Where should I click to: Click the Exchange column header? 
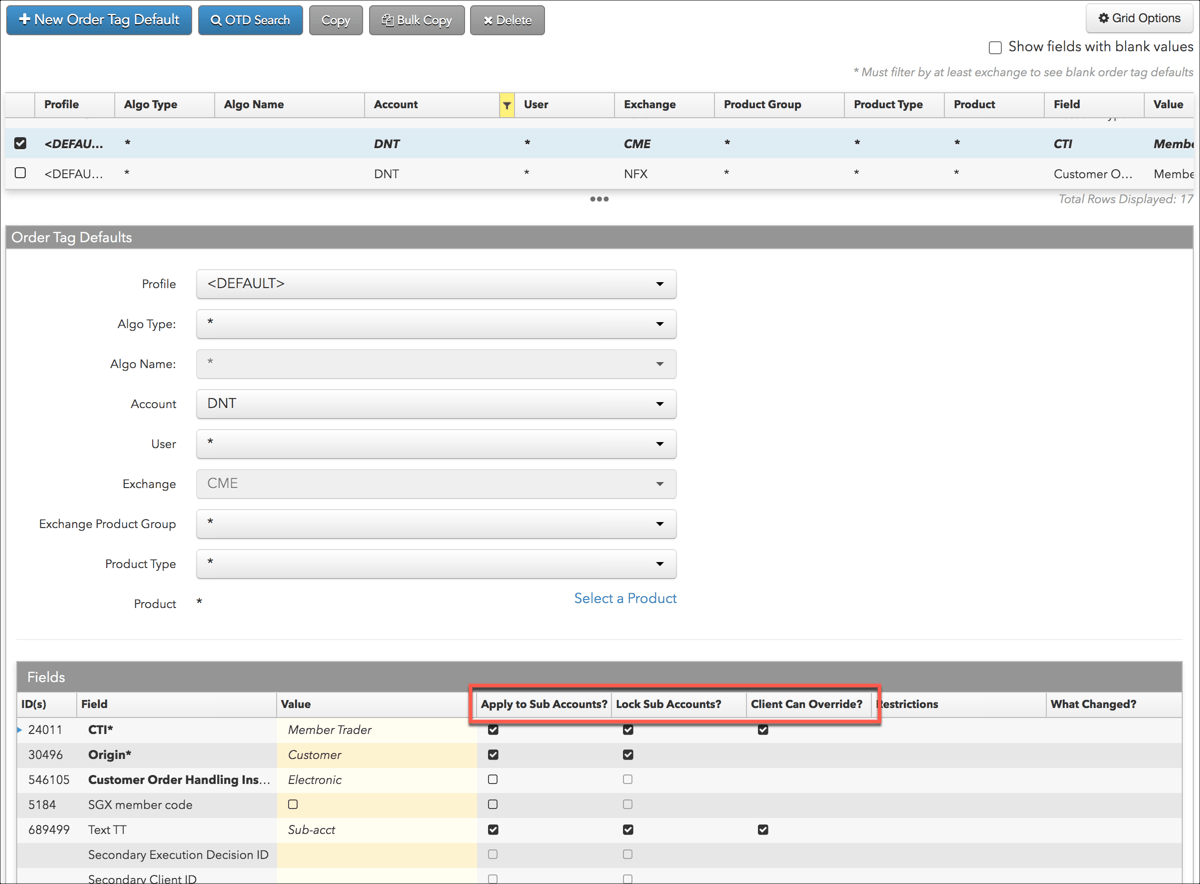coord(664,105)
